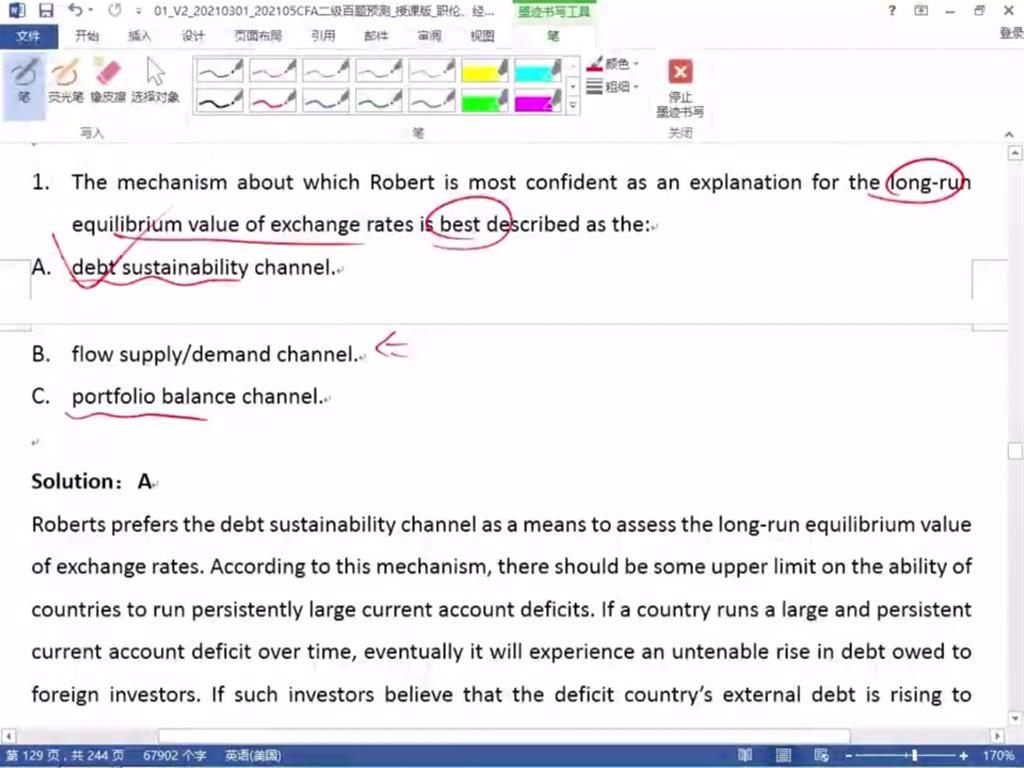Viewport: 1024px width, 768px height.
Task: Pick the thin red pen preset
Action: pos(272,70)
